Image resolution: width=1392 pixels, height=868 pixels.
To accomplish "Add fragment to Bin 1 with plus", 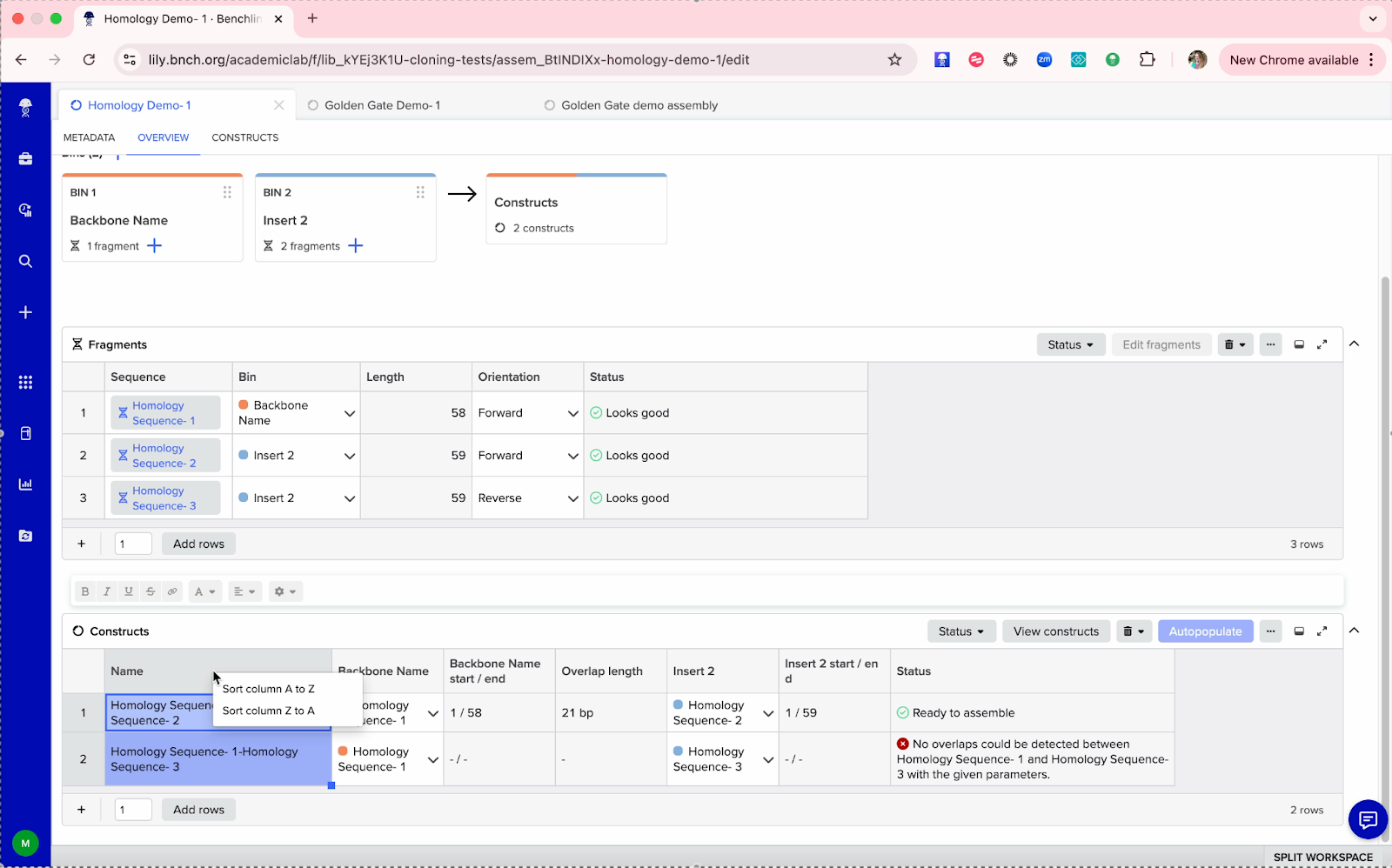I will click(155, 246).
